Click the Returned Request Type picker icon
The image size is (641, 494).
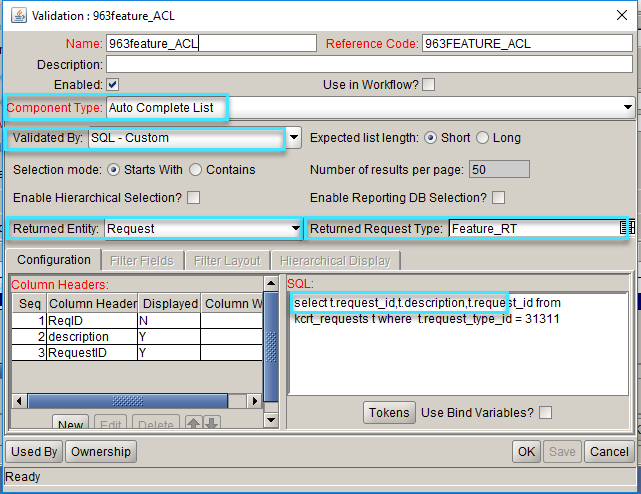pos(627,229)
